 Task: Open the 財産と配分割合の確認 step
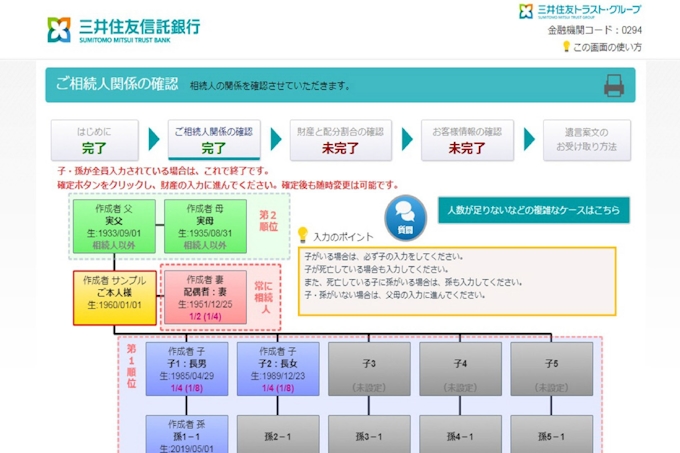[x=341, y=140]
